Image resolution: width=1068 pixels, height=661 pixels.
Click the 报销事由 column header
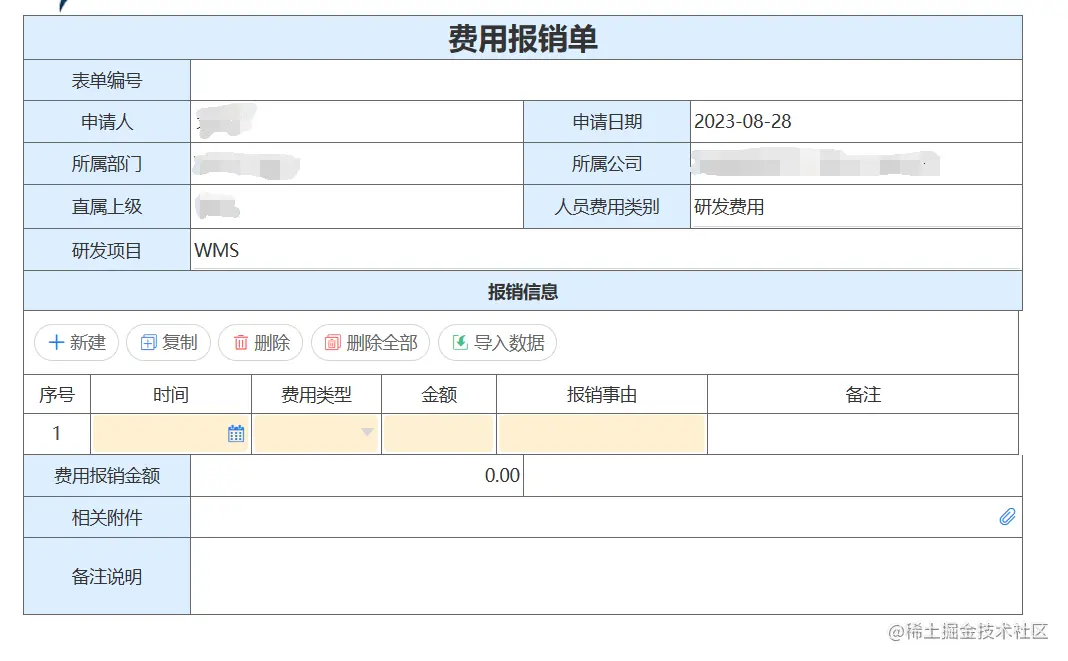click(602, 395)
